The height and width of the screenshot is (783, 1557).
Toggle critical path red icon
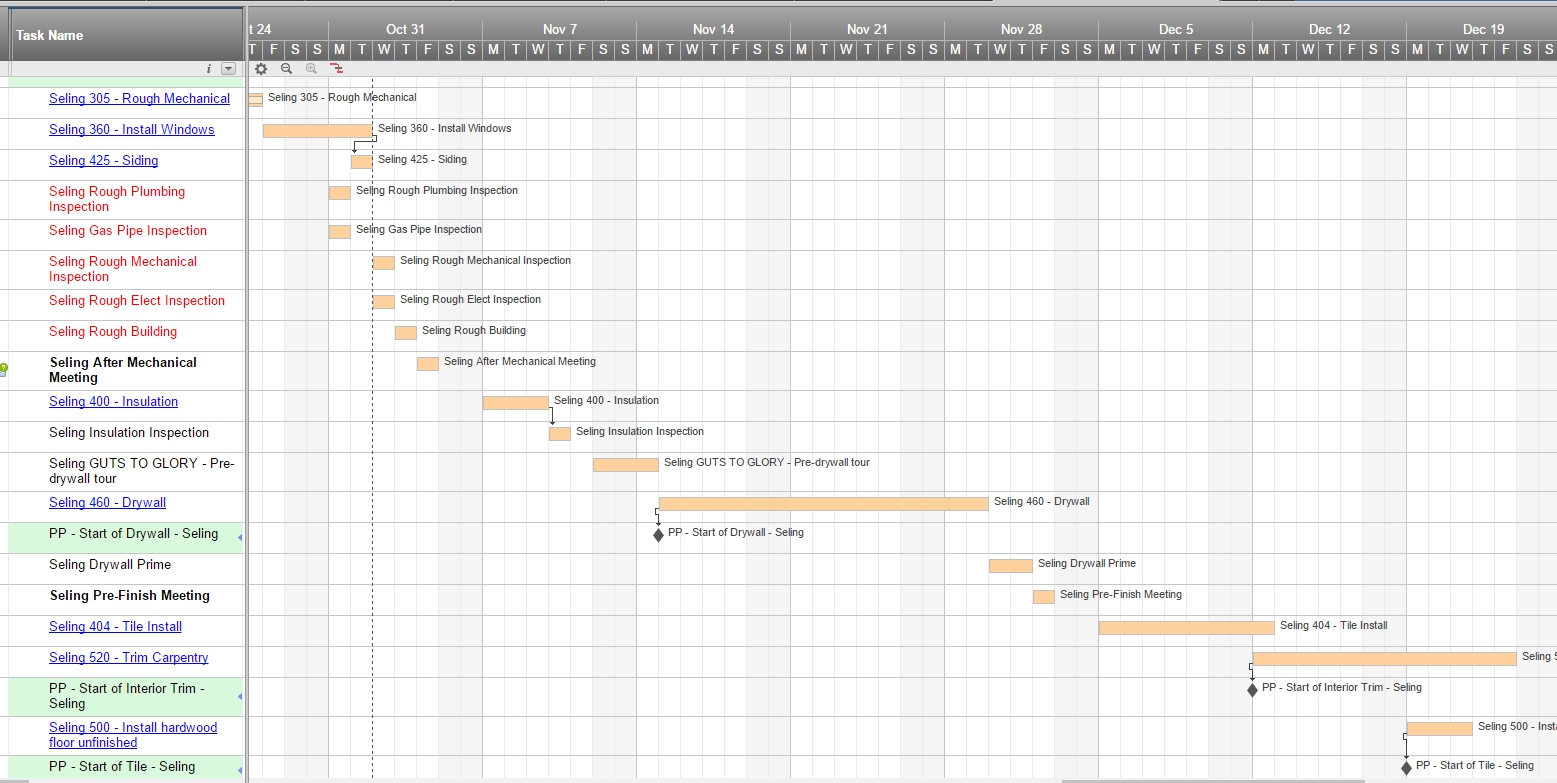(x=337, y=69)
